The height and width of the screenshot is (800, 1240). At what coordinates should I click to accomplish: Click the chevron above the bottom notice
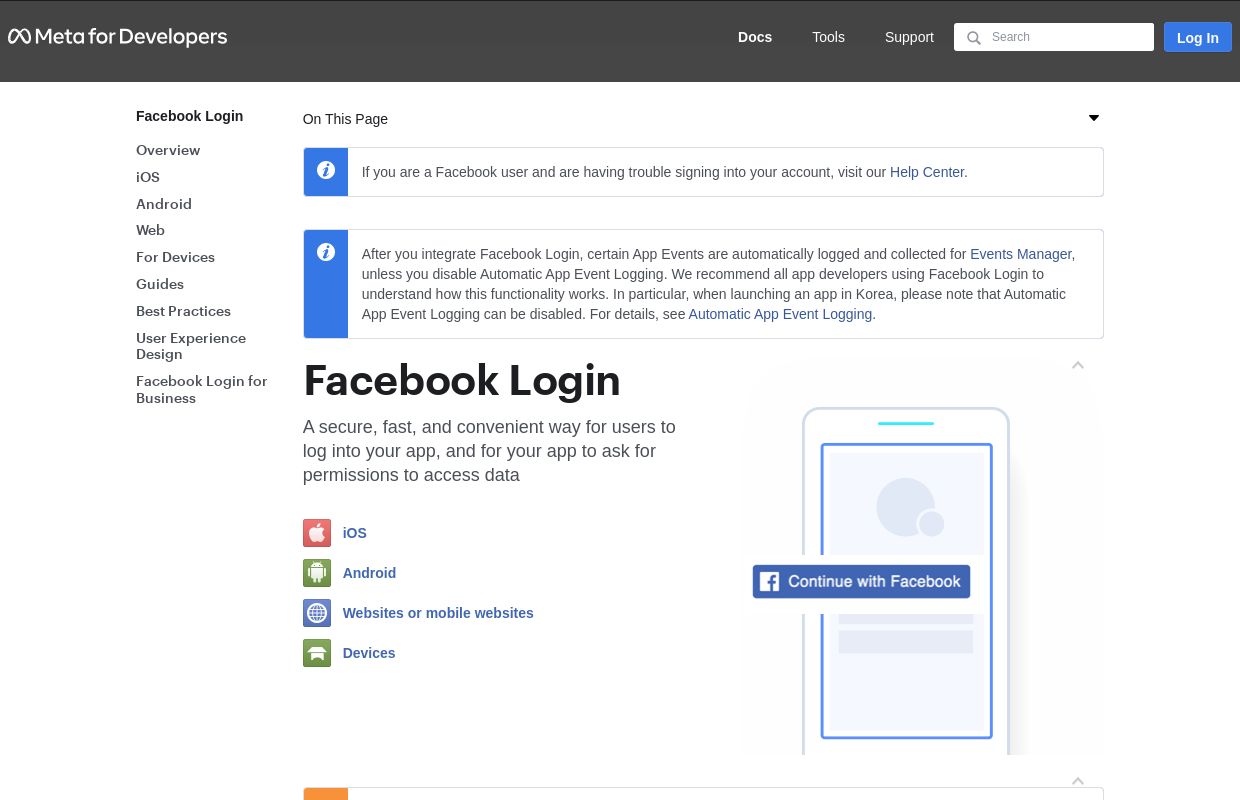click(1077, 781)
